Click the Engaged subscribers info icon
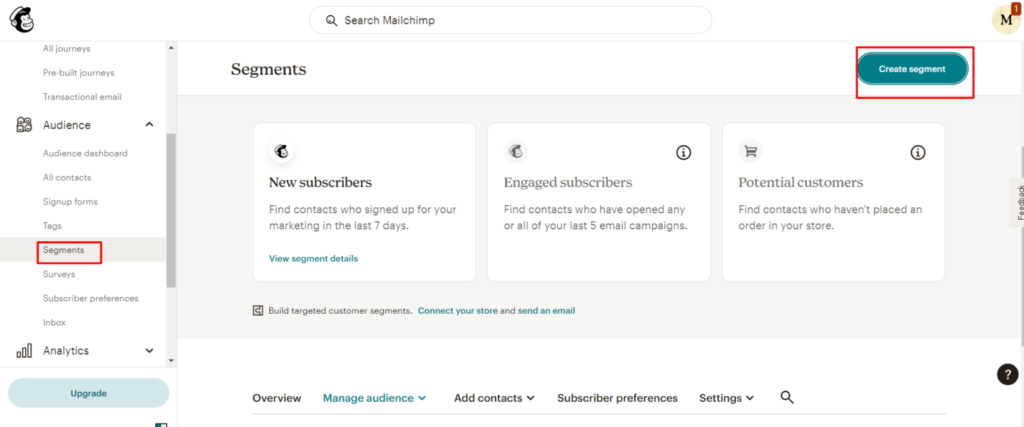1024x427 pixels. click(683, 152)
